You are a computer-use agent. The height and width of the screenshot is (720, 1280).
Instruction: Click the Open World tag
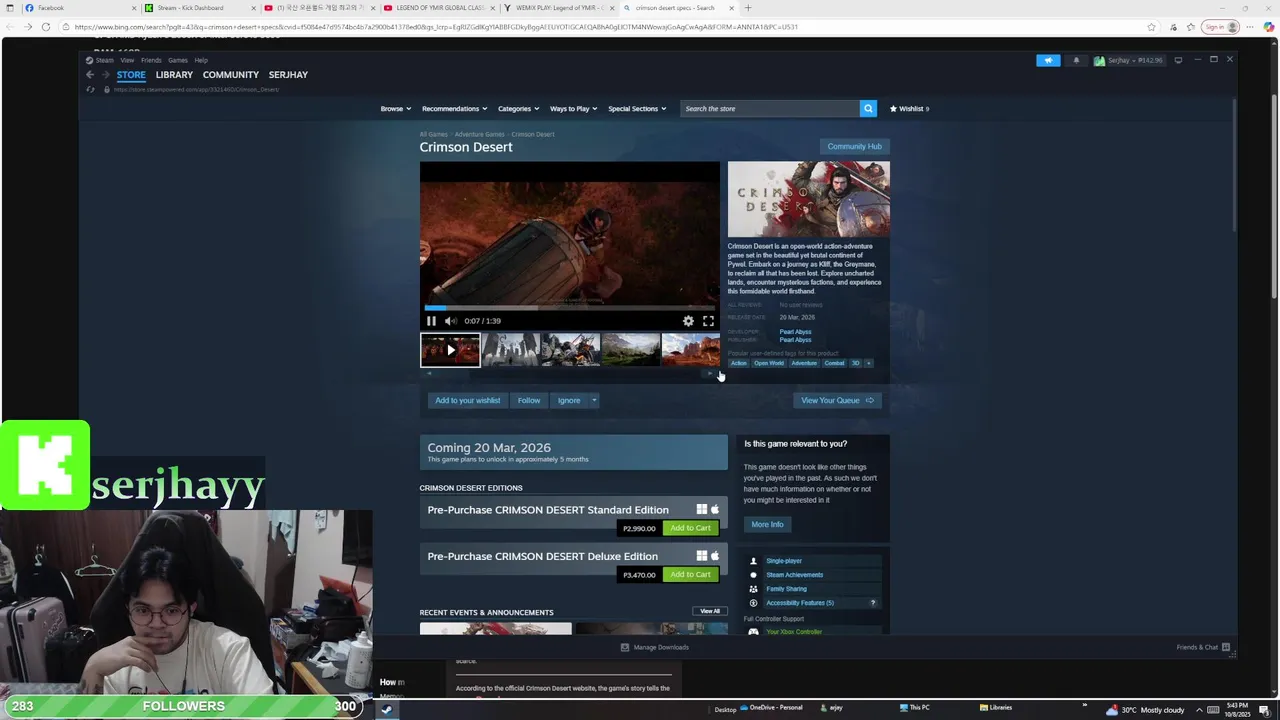tap(769, 363)
